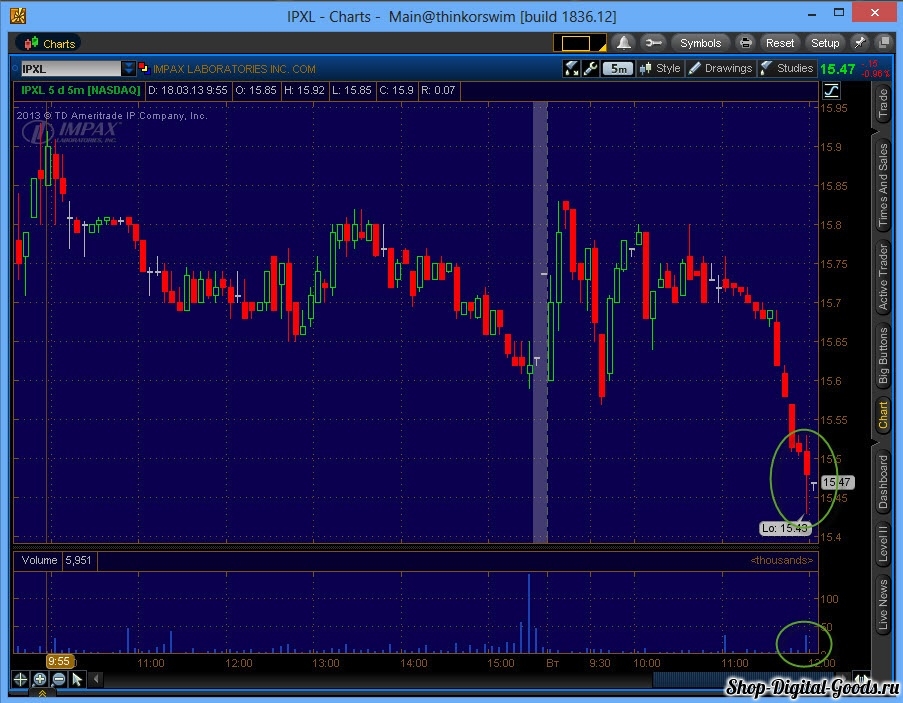Open the Drawings menu
This screenshot has width=903, height=703.
tap(720, 69)
